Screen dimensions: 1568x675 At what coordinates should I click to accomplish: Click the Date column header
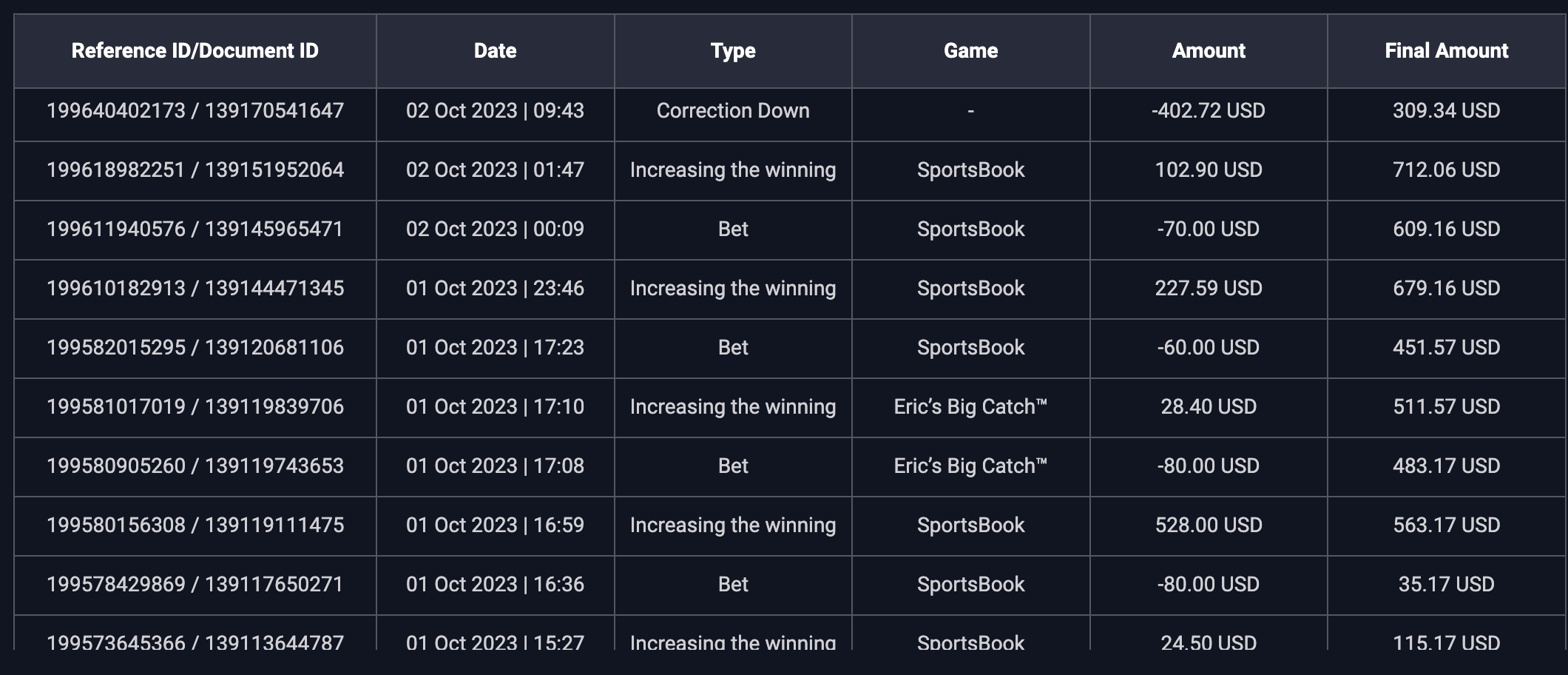495,50
